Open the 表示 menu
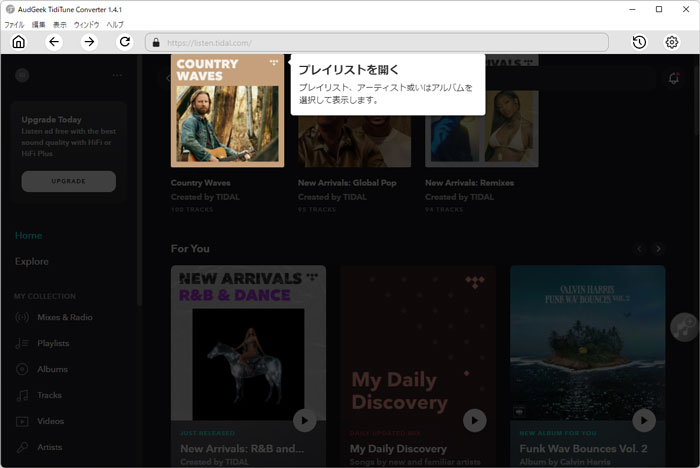 [60, 25]
